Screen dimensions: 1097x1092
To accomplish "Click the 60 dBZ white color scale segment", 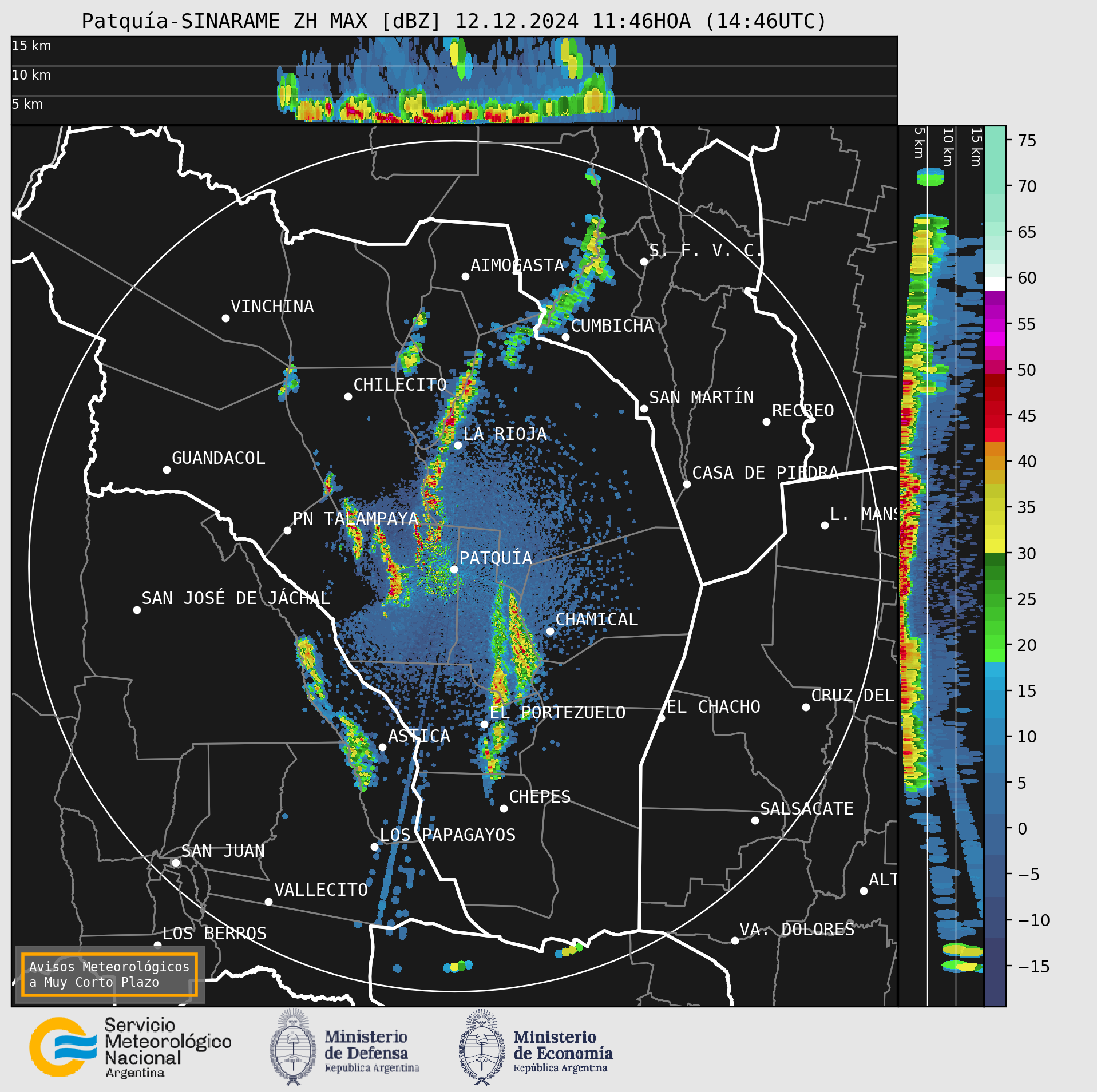I will coord(995,284).
